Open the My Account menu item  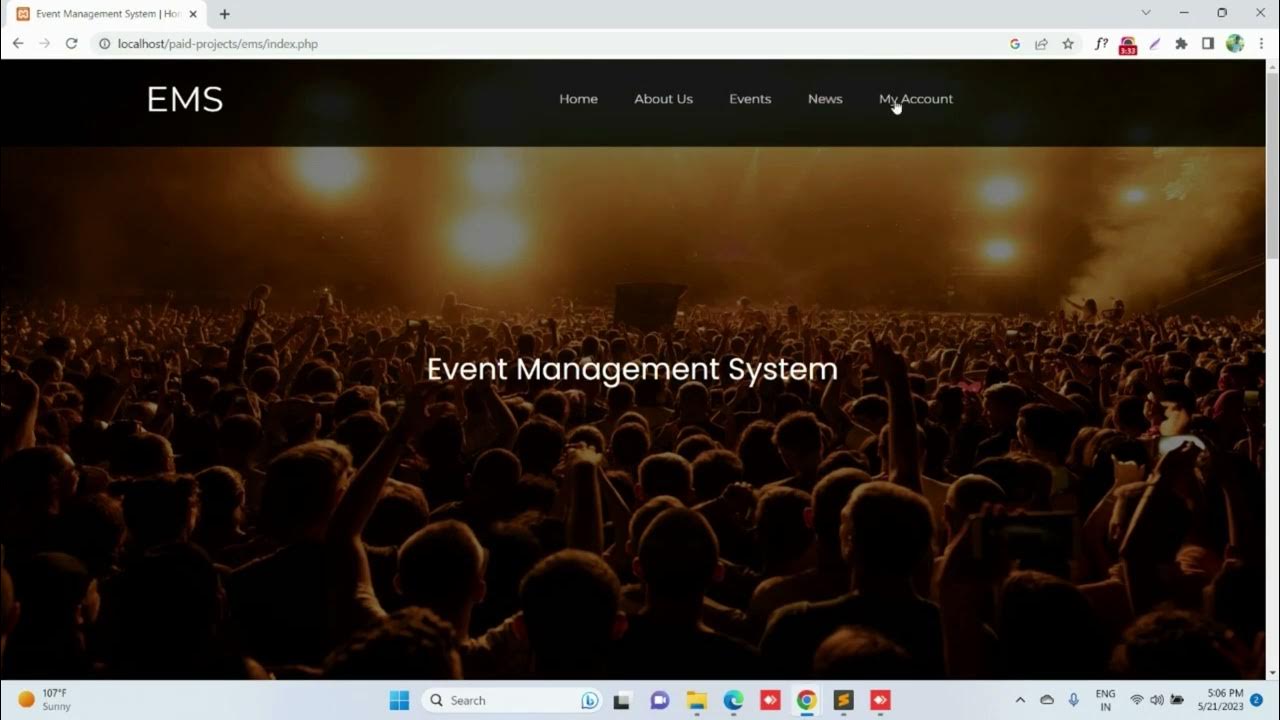[x=916, y=99]
